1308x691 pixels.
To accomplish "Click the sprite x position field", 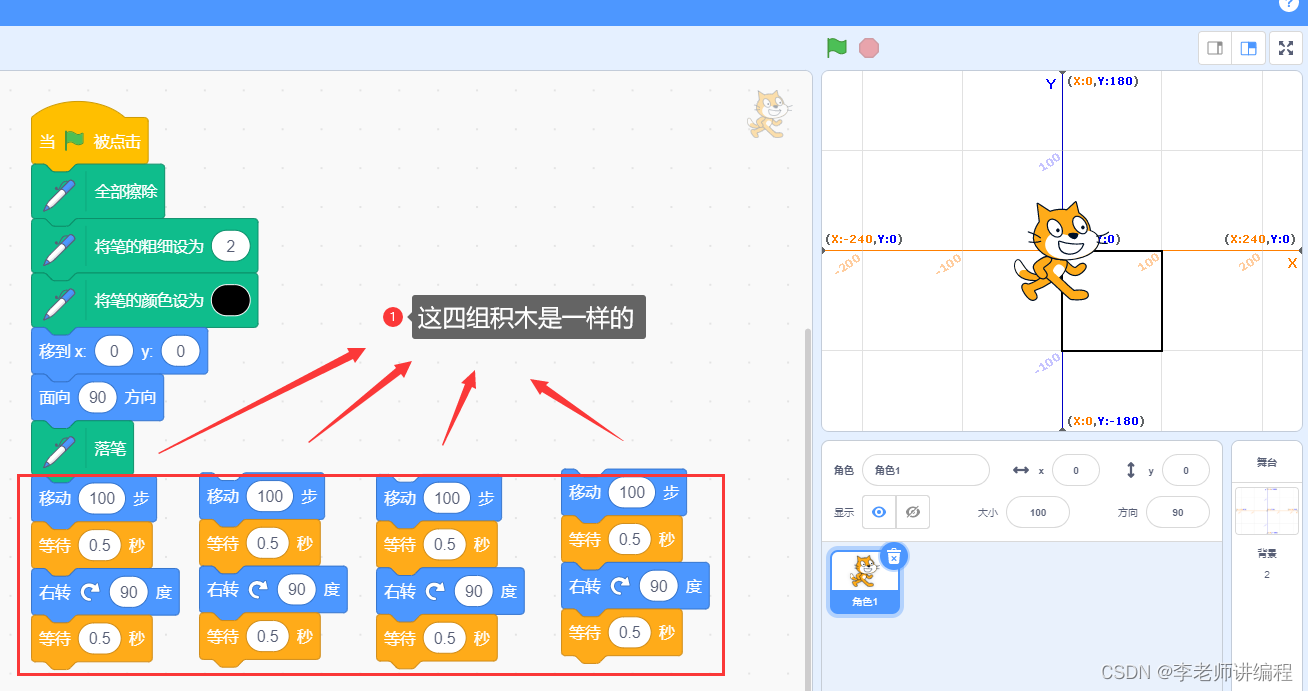I will tap(1075, 470).
